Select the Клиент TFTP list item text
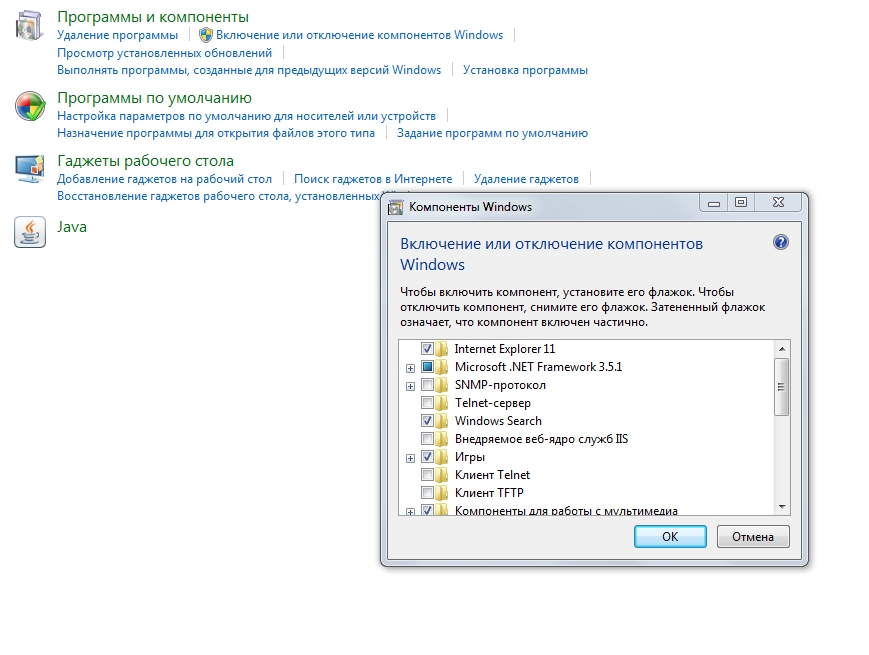The image size is (869, 655). pyautogui.click(x=489, y=493)
